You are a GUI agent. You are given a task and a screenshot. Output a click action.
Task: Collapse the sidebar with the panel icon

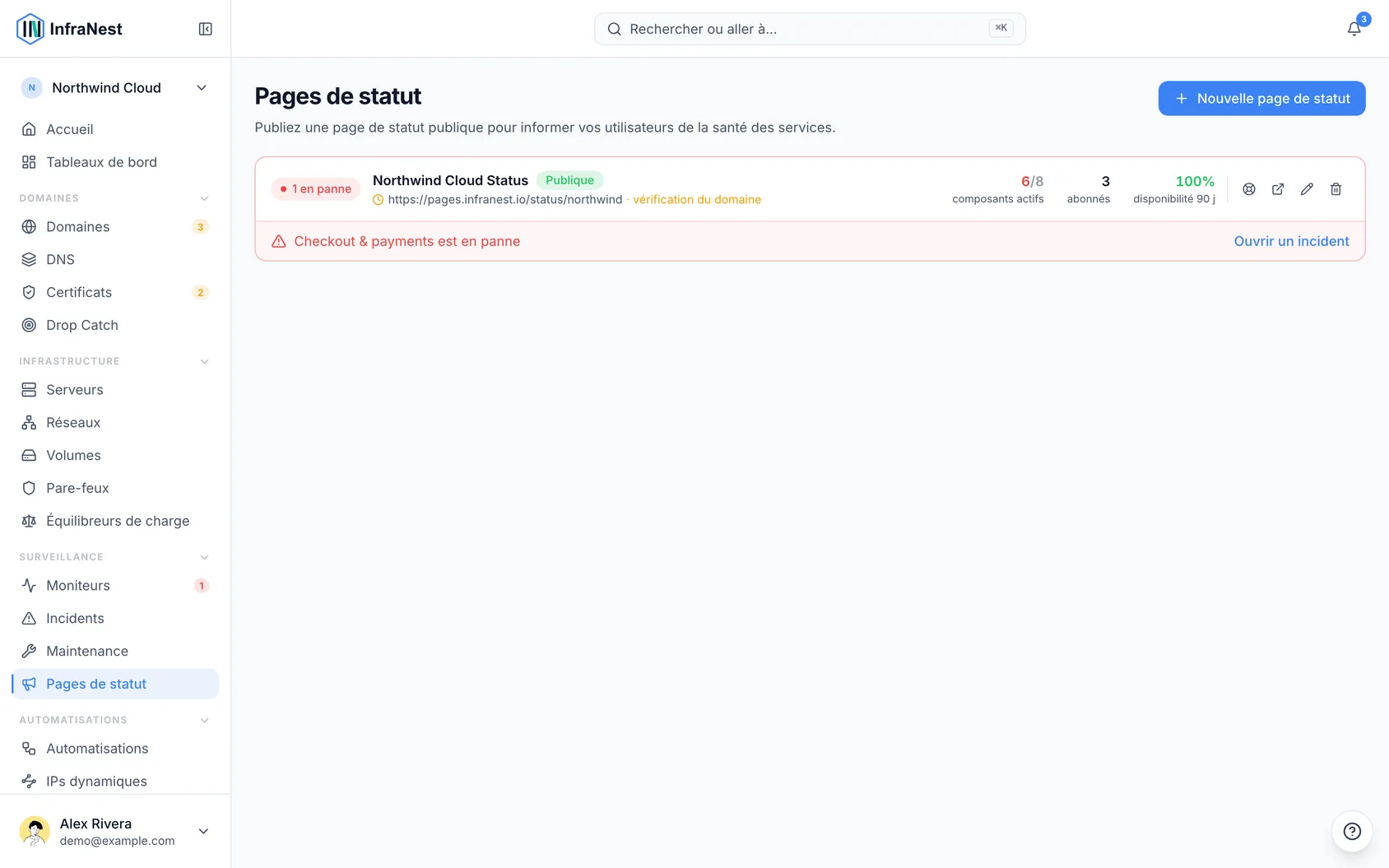206,29
